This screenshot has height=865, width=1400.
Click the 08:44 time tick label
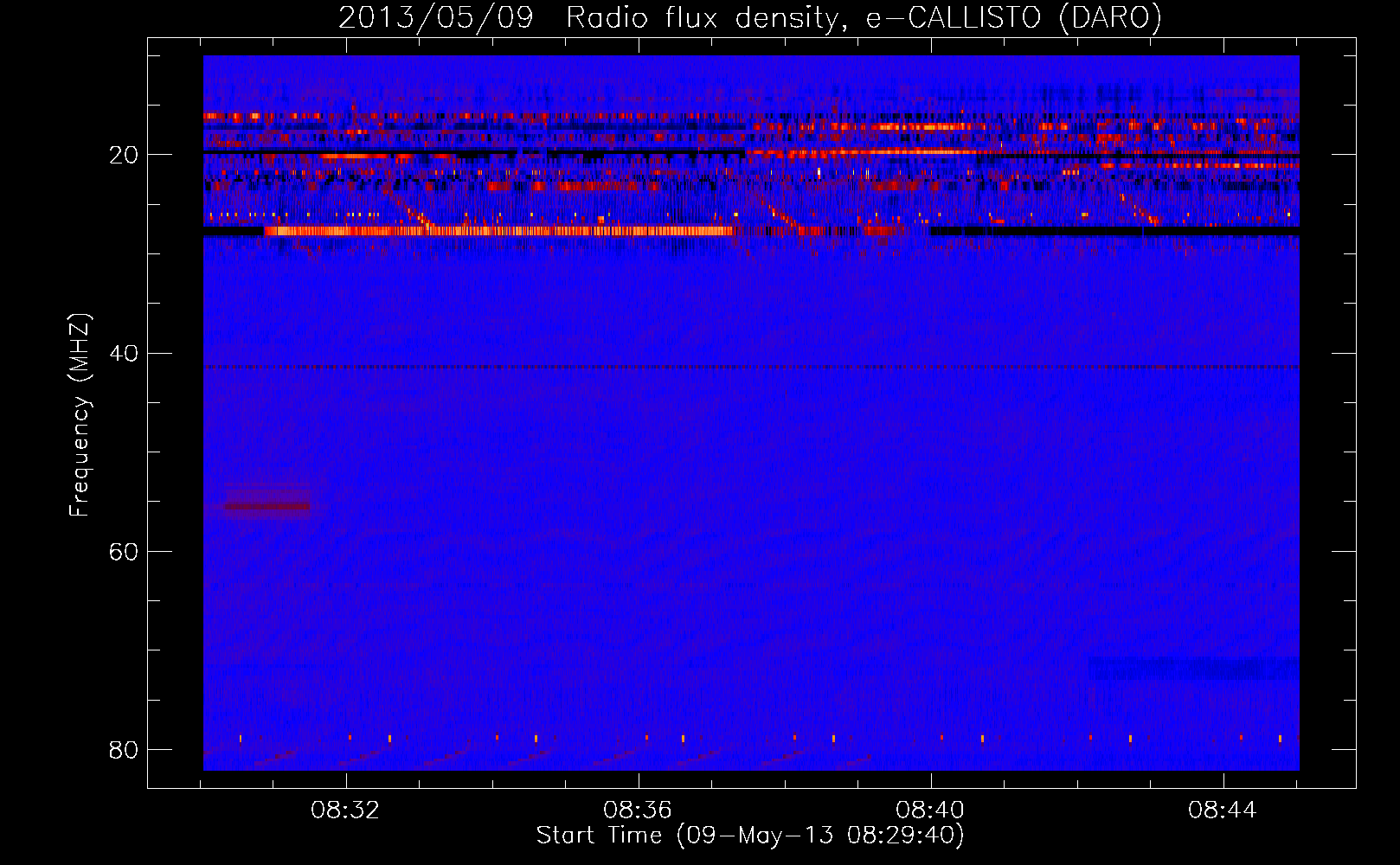[x=1223, y=811]
